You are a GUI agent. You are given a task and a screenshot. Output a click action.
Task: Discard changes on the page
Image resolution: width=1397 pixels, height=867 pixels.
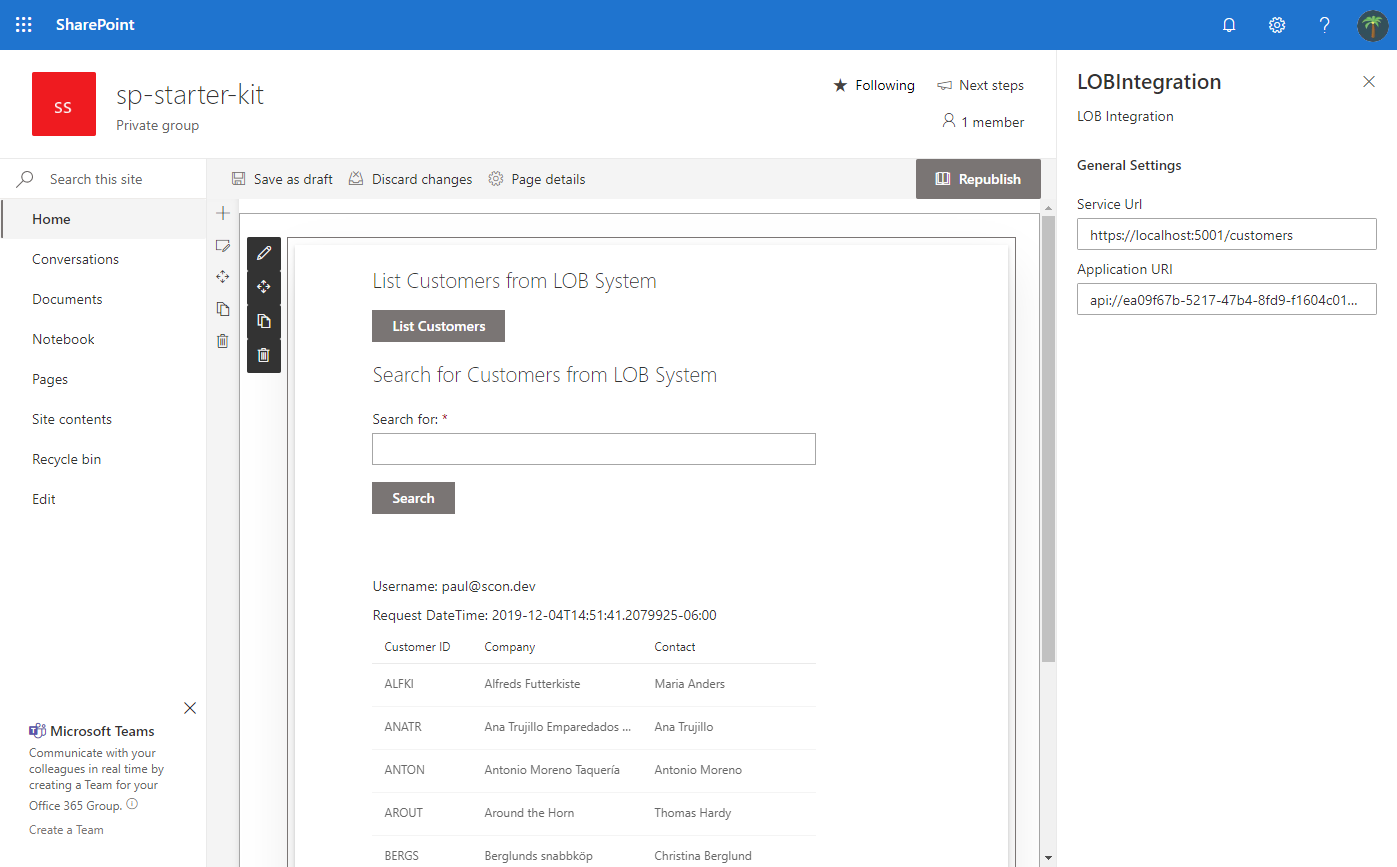410,179
